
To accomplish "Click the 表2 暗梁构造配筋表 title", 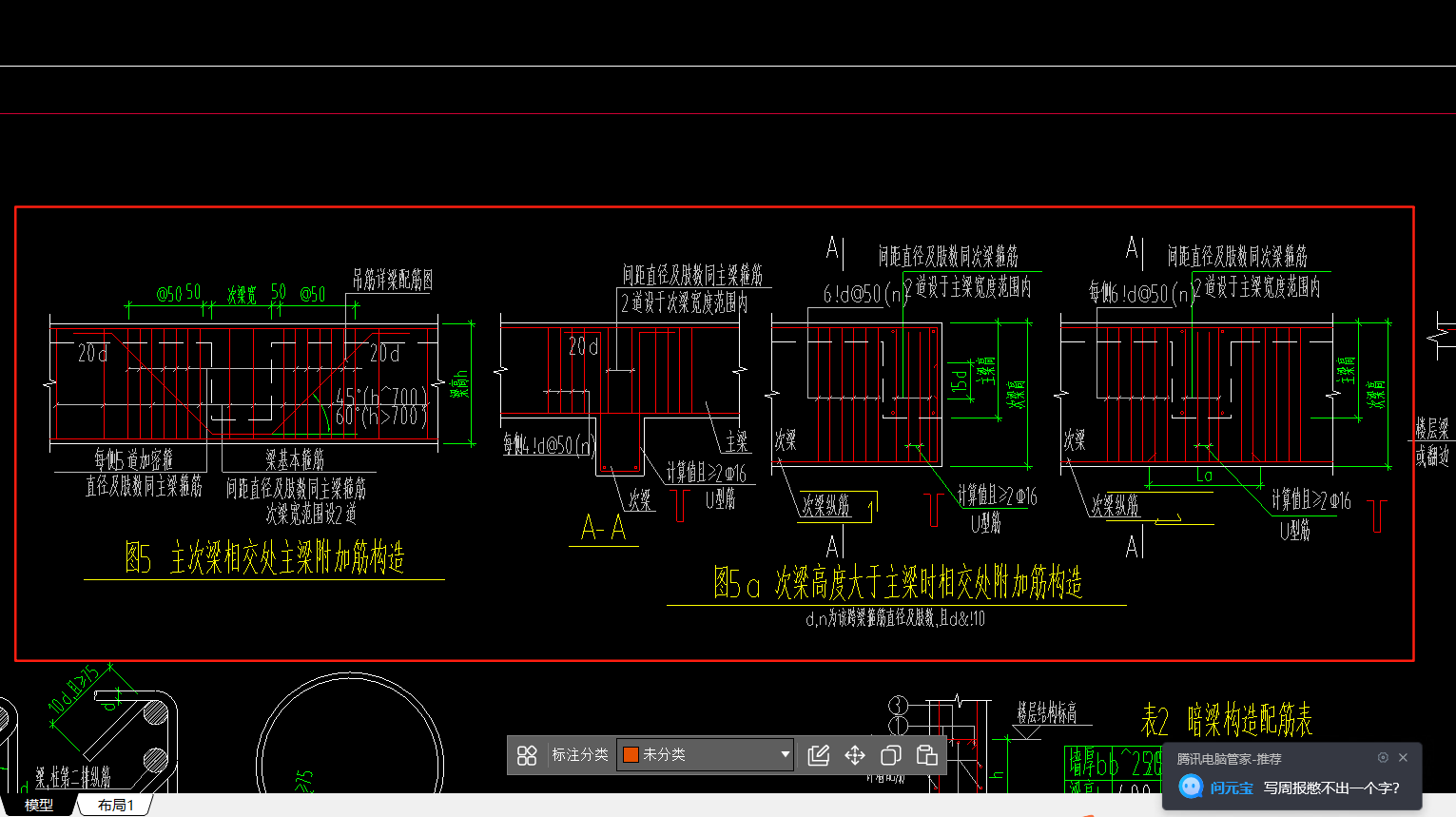I will (1227, 721).
